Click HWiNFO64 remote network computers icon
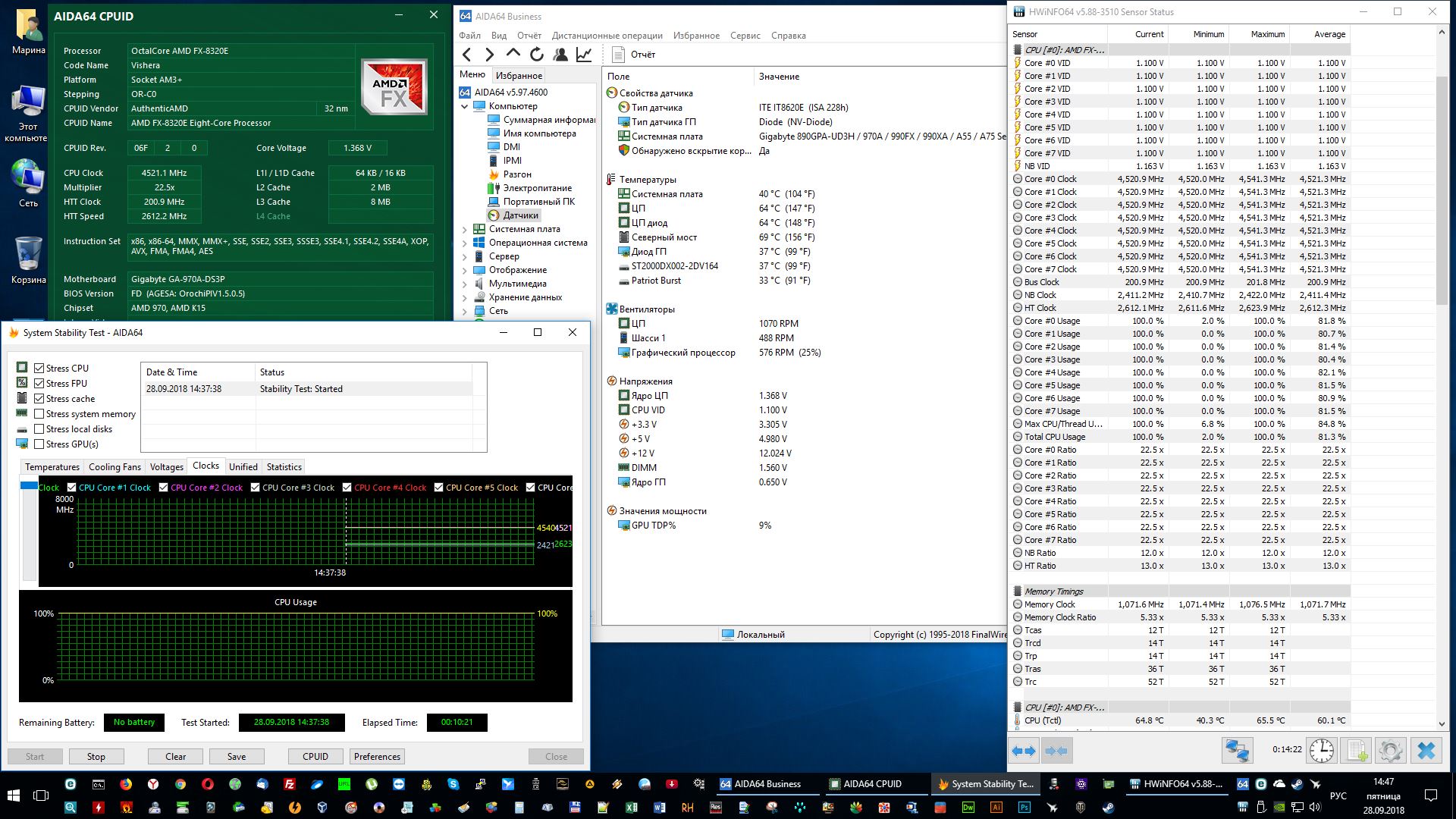 point(1237,751)
